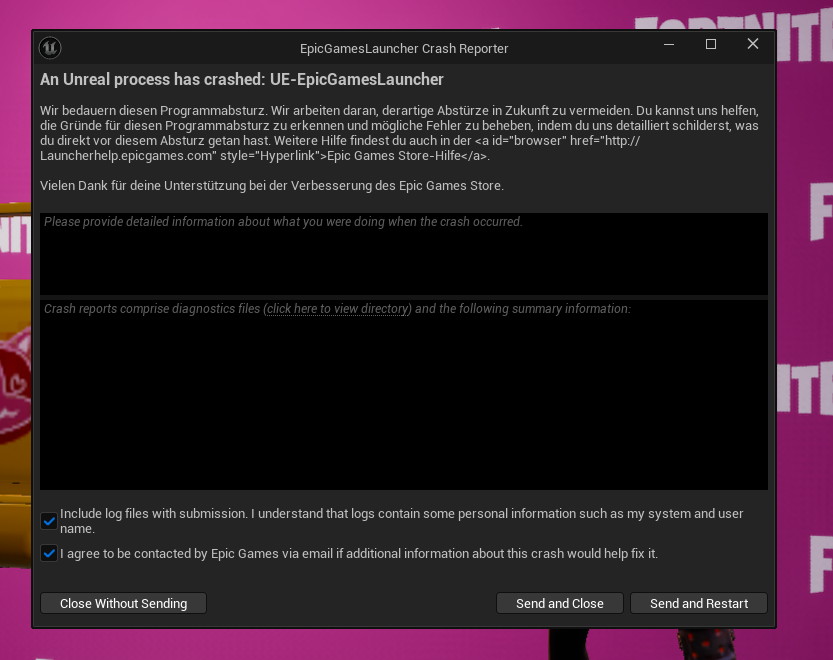Open the click here to view directory link
Viewport: 833px width, 660px height.
click(337, 309)
